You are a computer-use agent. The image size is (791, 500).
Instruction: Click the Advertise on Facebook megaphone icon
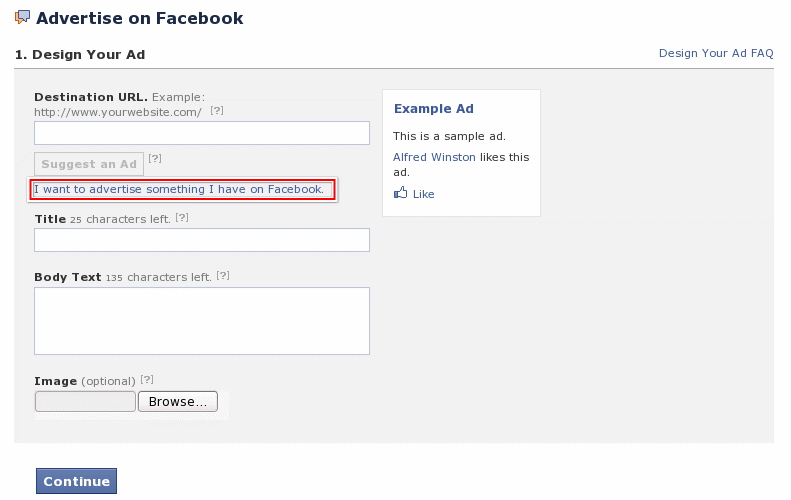coord(22,17)
